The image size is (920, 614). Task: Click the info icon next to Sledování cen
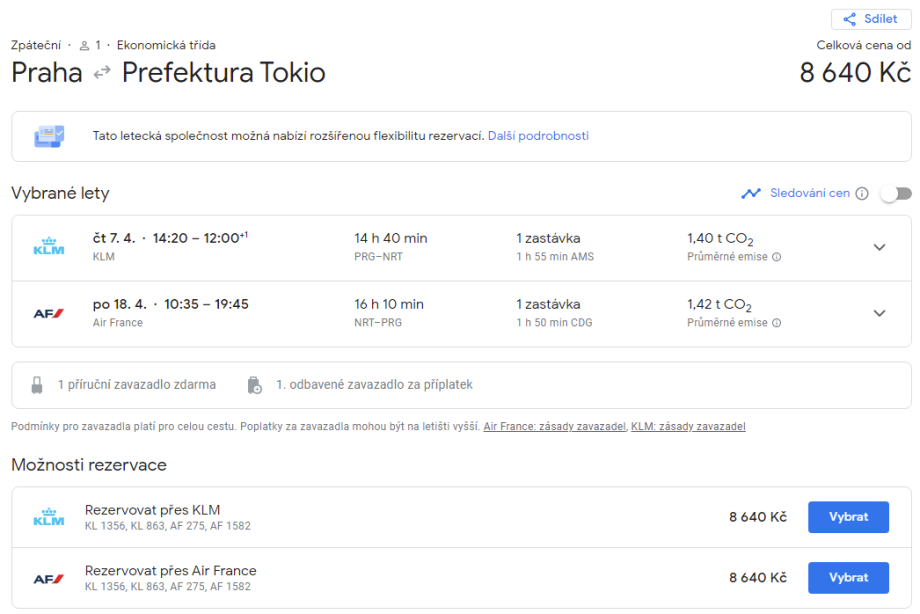tap(862, 193)
